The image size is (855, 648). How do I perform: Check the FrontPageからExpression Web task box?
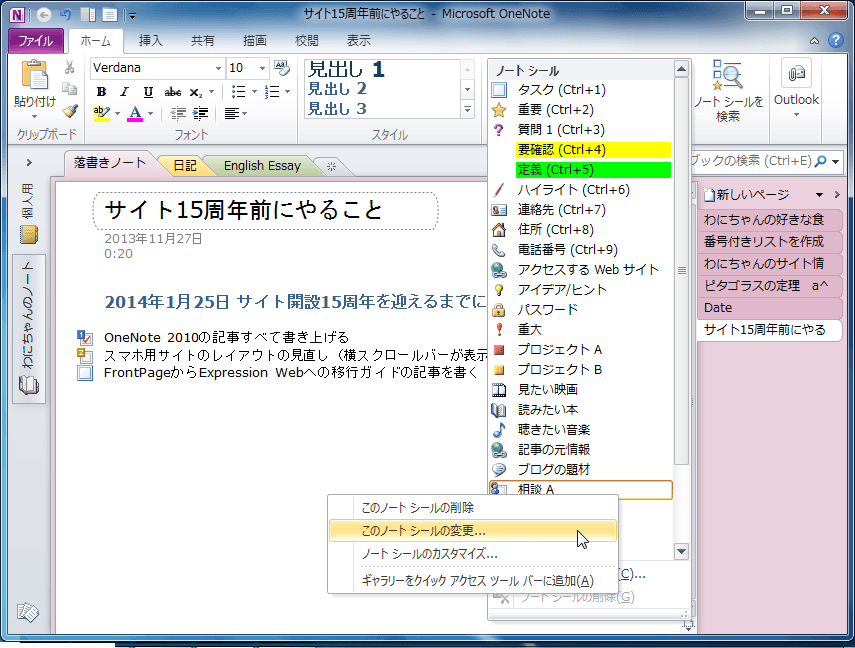pos(86,374)
